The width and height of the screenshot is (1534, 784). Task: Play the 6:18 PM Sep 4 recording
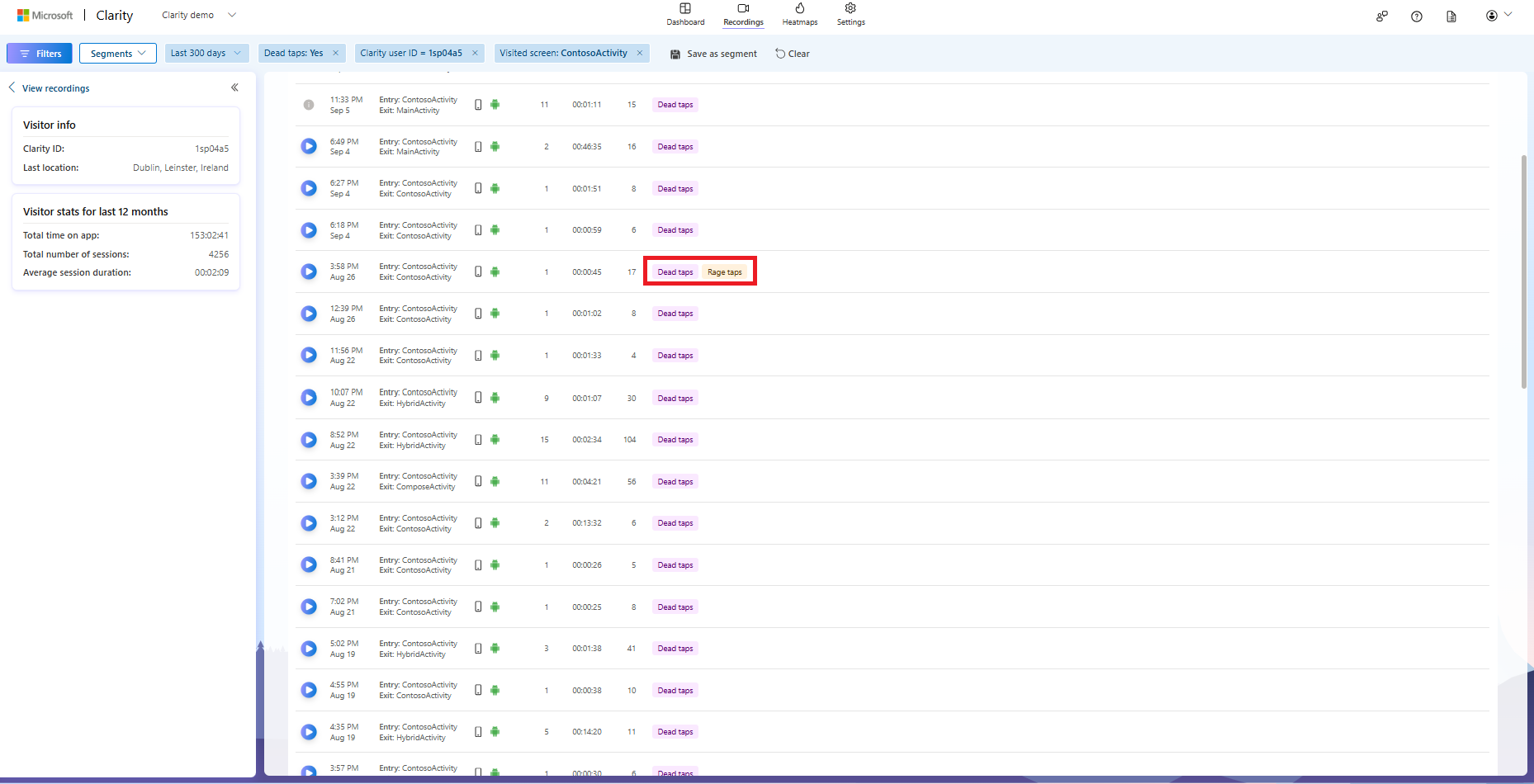(309, 230)
